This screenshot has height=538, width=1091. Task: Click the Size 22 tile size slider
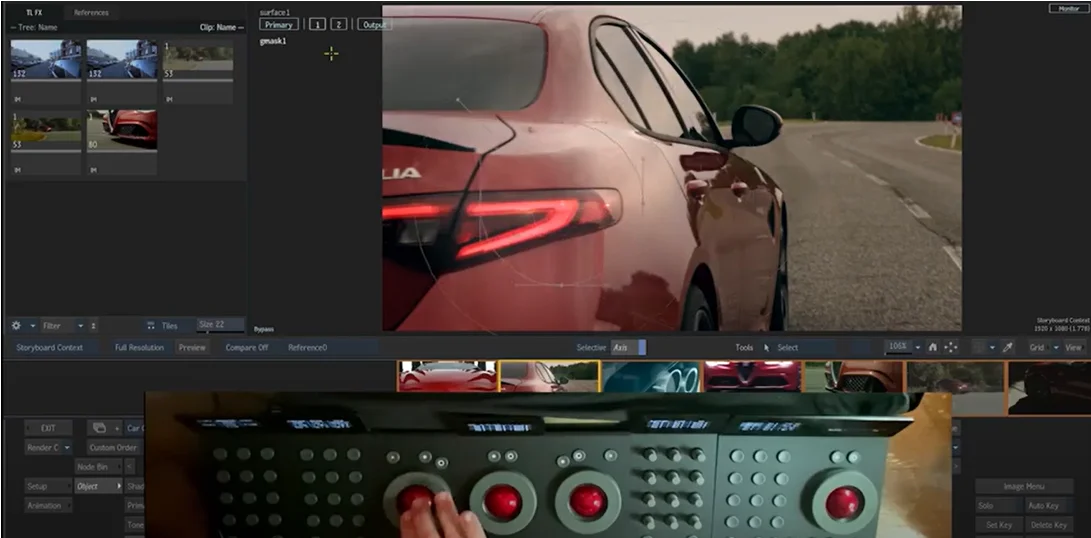(221, 325)
